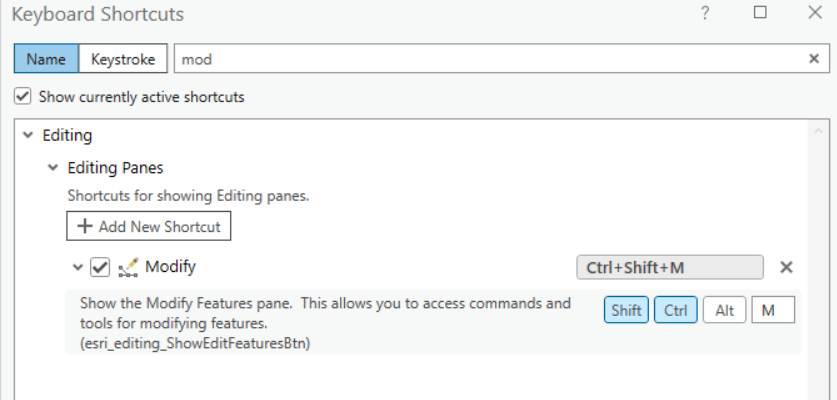Maximize the Keyboard Shortcuts window
This screenshot has height=400, width=837.
(x=760, y=14)
